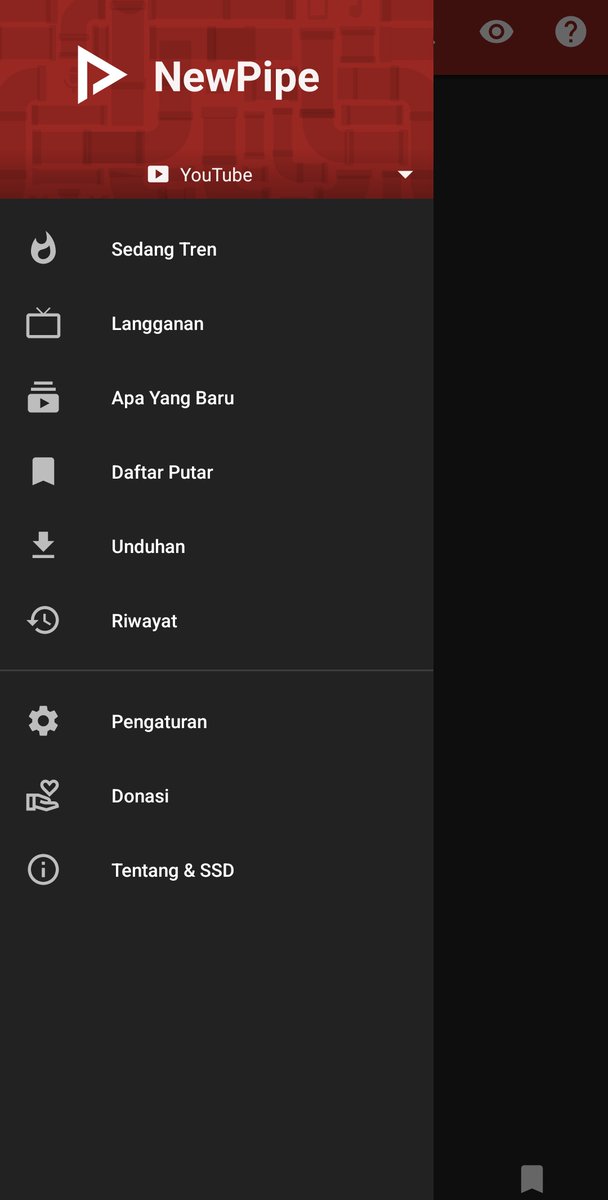Select Apa Yang Baru menu entry
The image size is (608, 1200).
tap(217, 397)
